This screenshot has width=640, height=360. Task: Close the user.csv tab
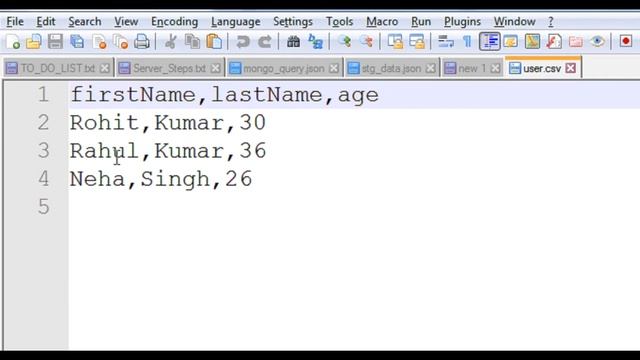[571, 68]
